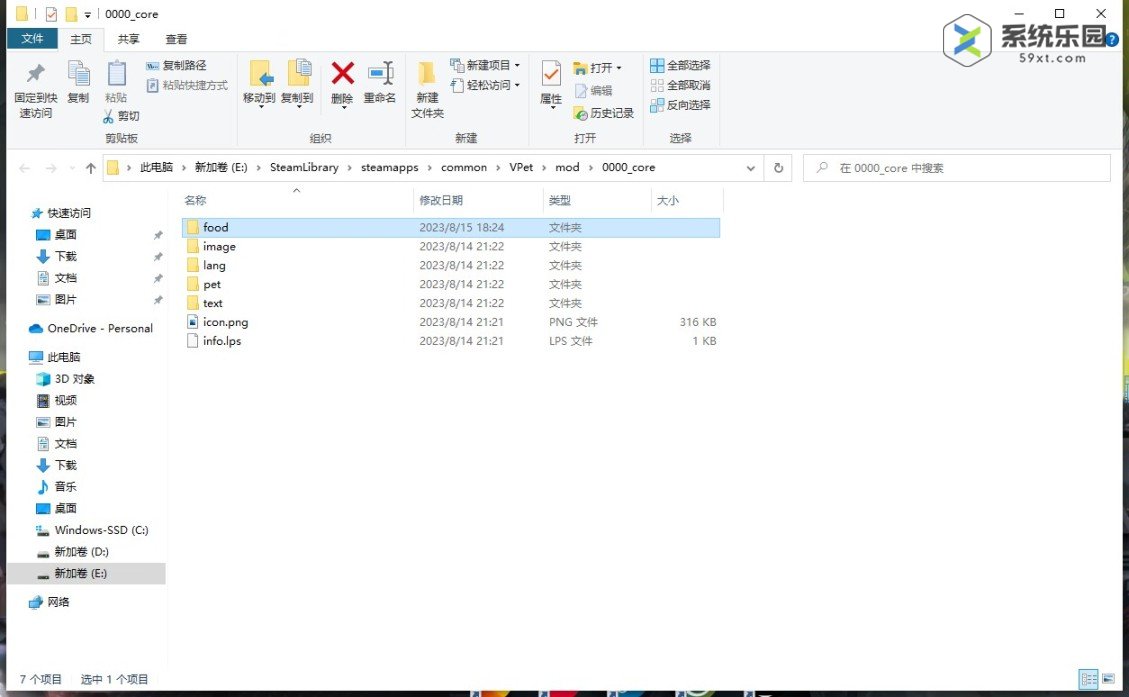Click the Copy icon in ribbon
This screenshot has height=697, width=1129.
click(78, 76)
